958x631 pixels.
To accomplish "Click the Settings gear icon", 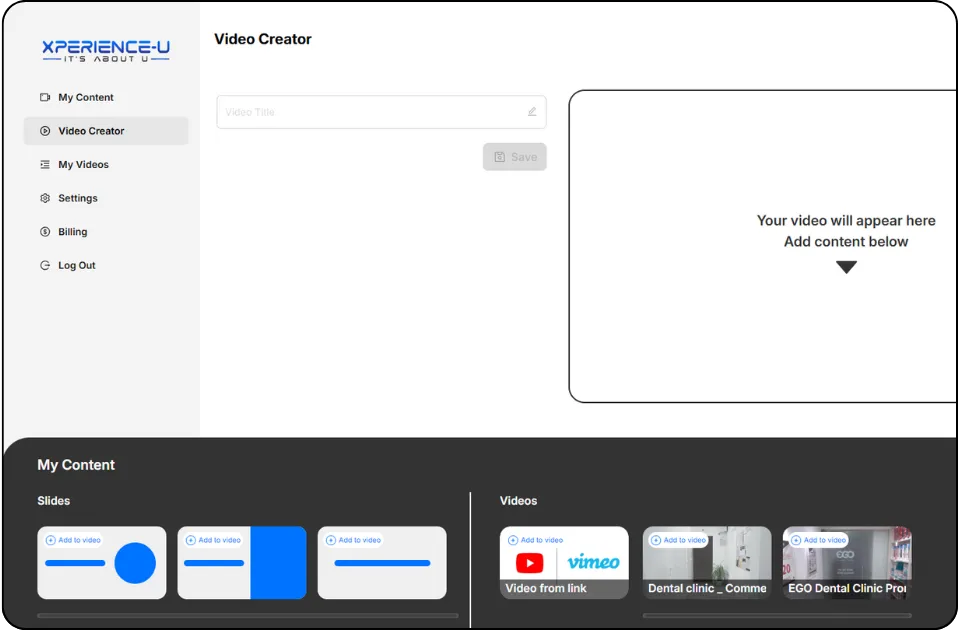I will pyautogui.click(x=45, y=198).
